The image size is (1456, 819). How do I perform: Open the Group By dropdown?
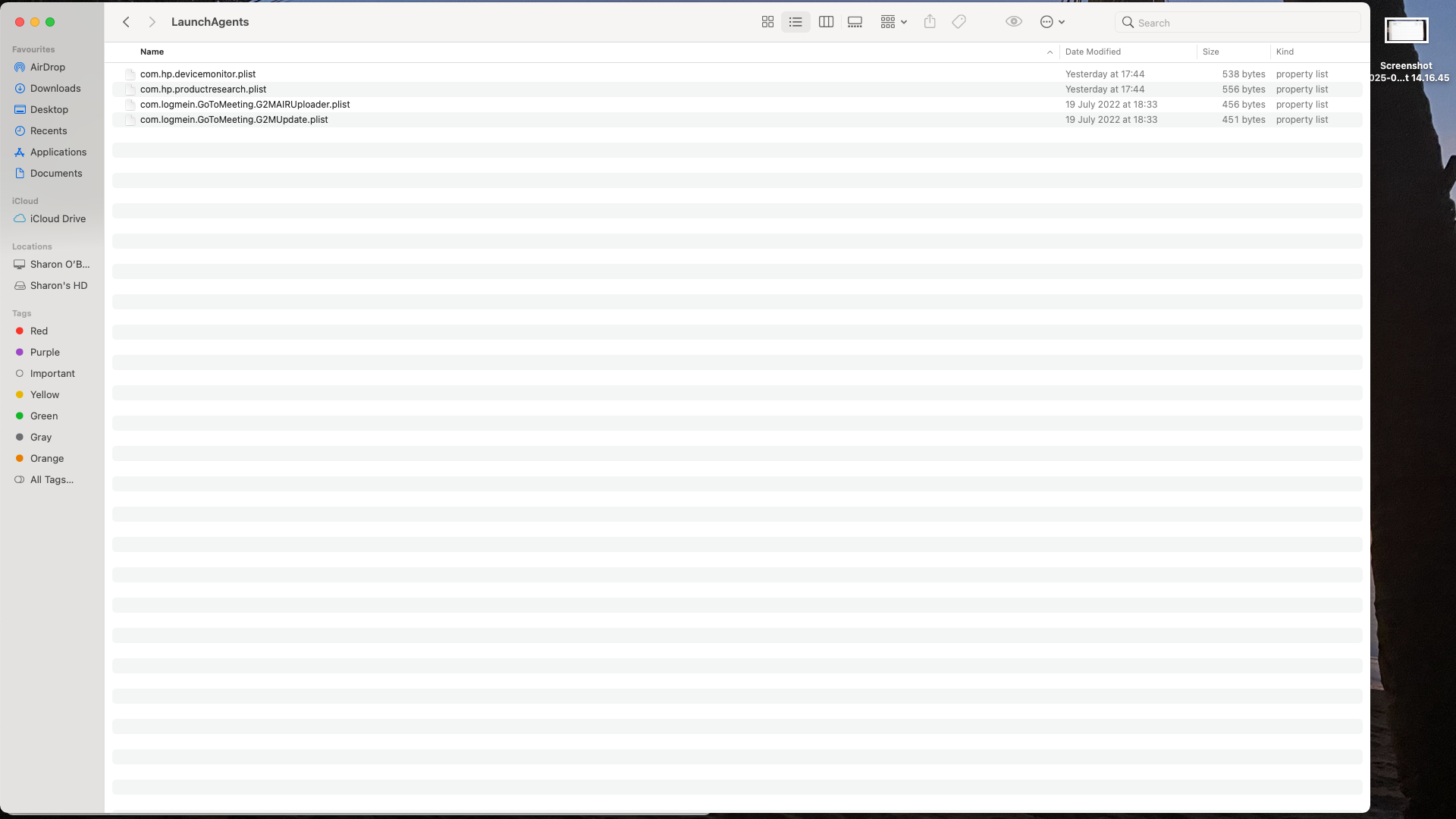coord(893,22)
